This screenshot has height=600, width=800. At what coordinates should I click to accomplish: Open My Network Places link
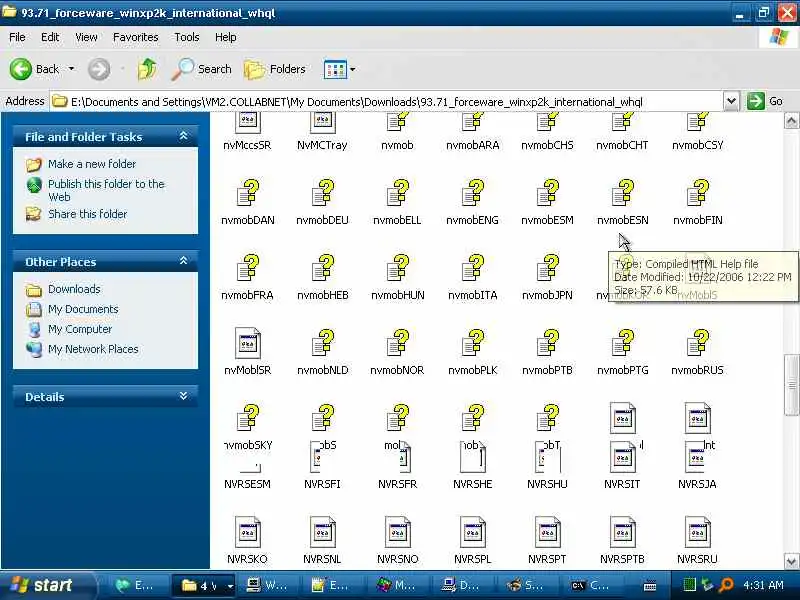(x=93, y=349)
